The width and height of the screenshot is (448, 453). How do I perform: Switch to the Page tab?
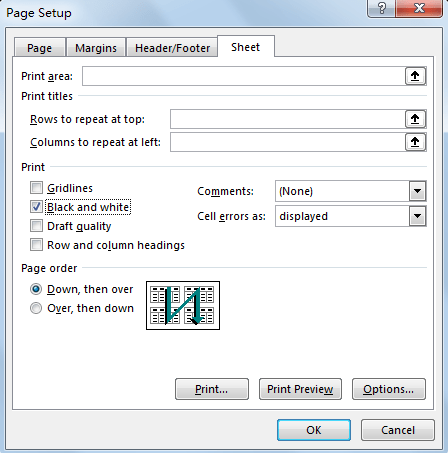(40, 48)
